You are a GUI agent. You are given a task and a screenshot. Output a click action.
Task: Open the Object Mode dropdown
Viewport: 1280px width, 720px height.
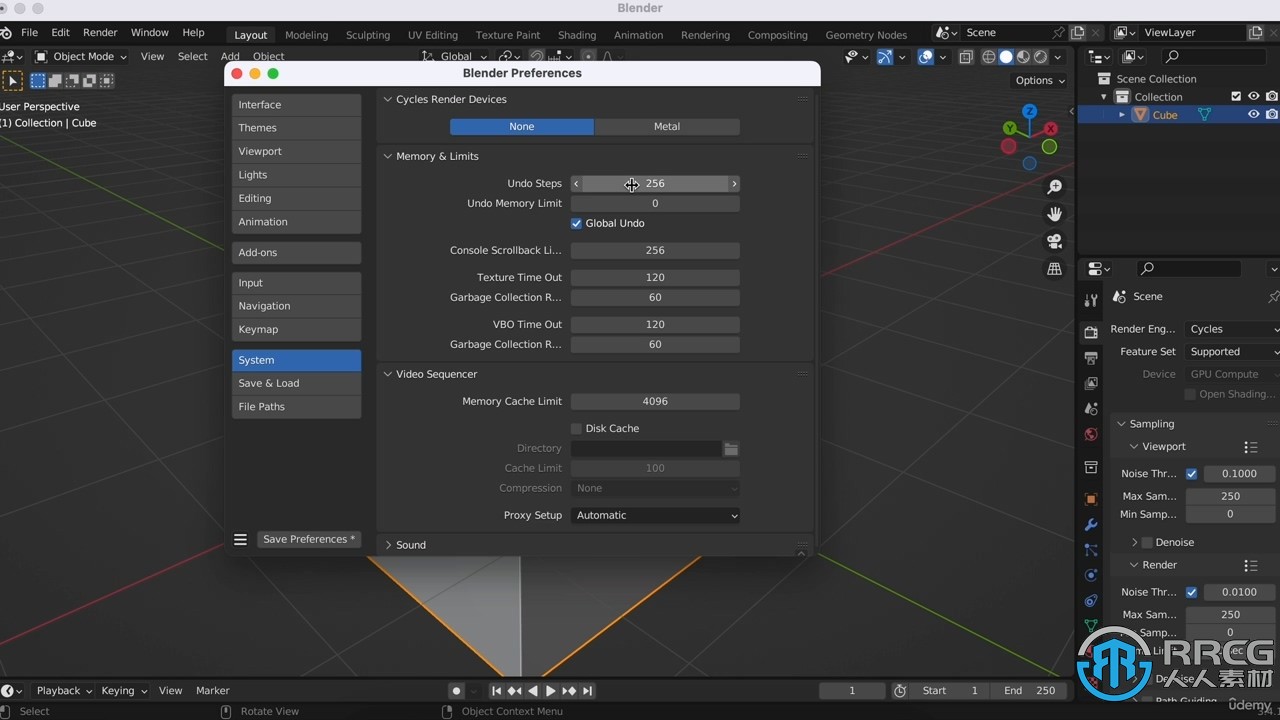[x=81, y=57]
